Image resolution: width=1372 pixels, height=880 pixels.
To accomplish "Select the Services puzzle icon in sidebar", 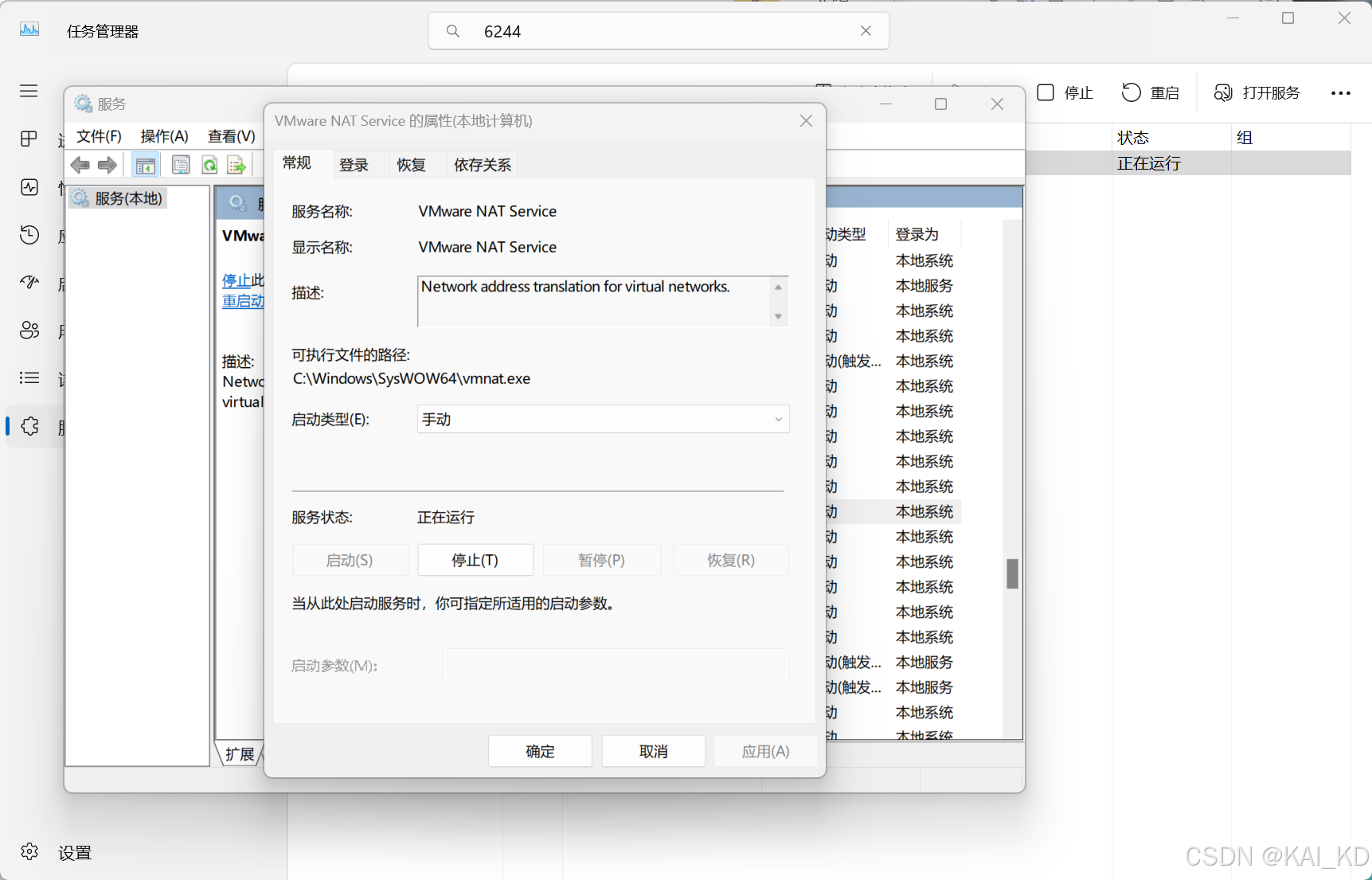I will click(x=30, y=426).
